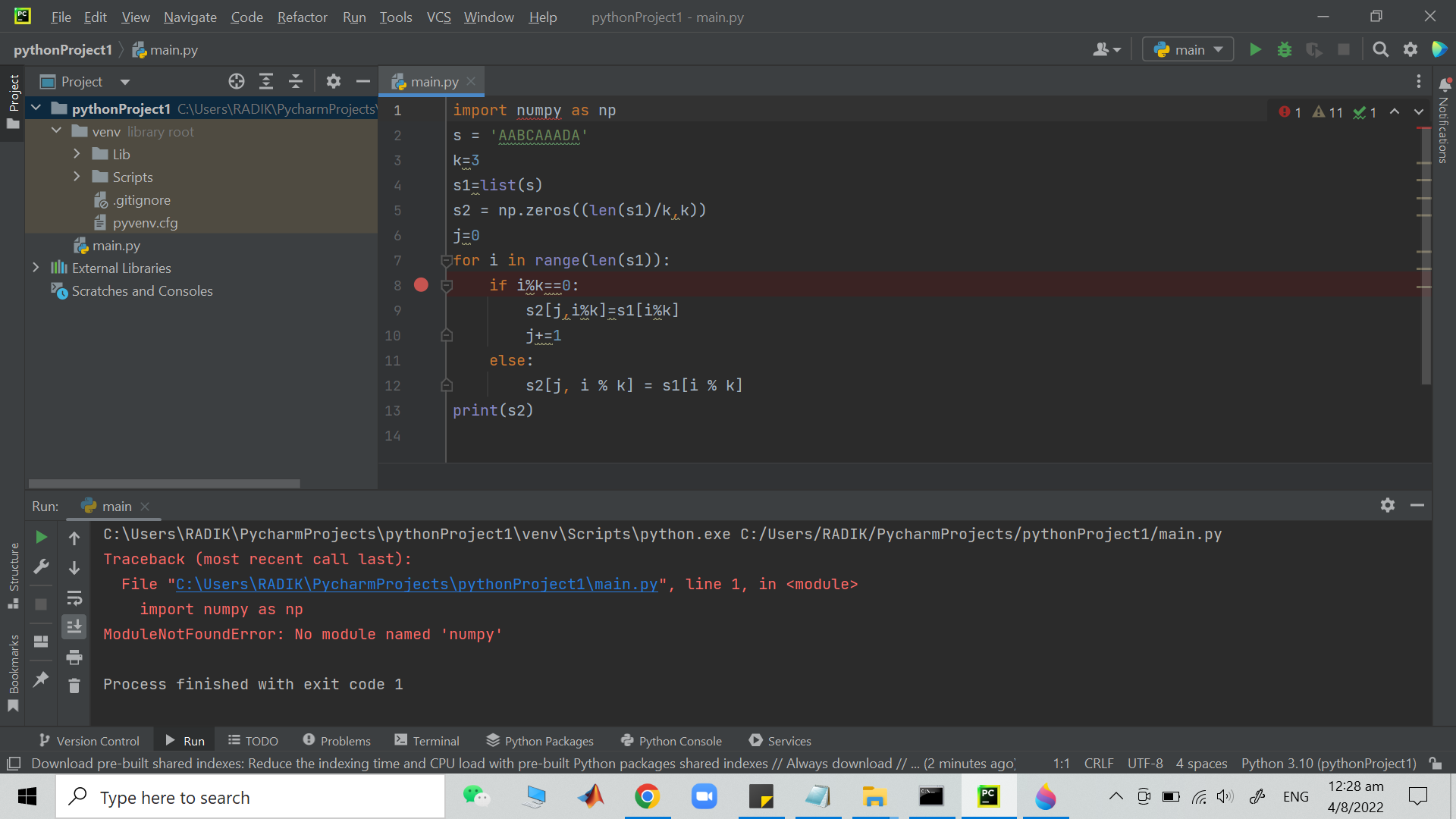The height and width of the screenshot is (819, 1456).
Task: Click the Debug icon to start debugging
Action: point(1285,50)
